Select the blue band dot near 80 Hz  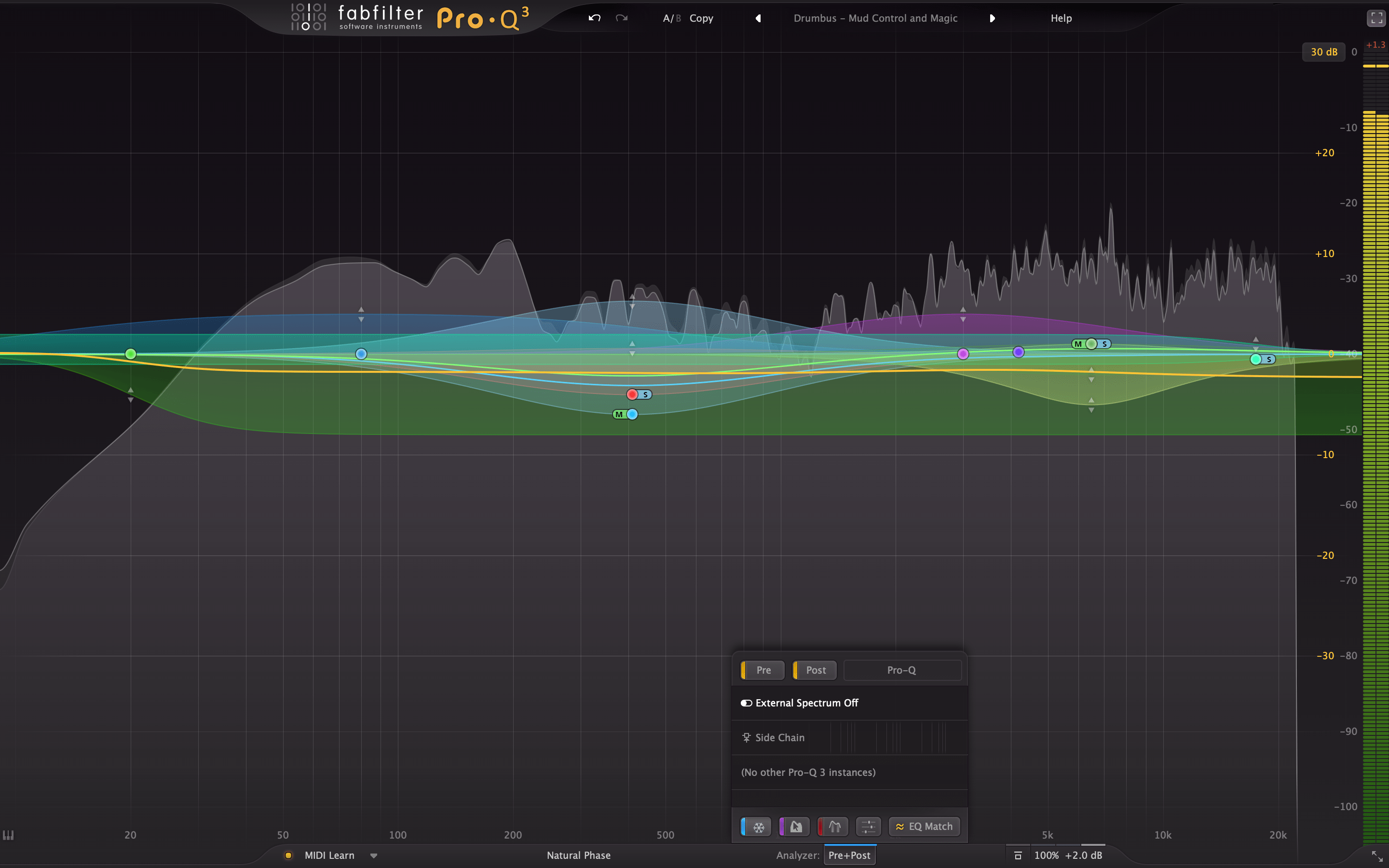click(361, 354)
